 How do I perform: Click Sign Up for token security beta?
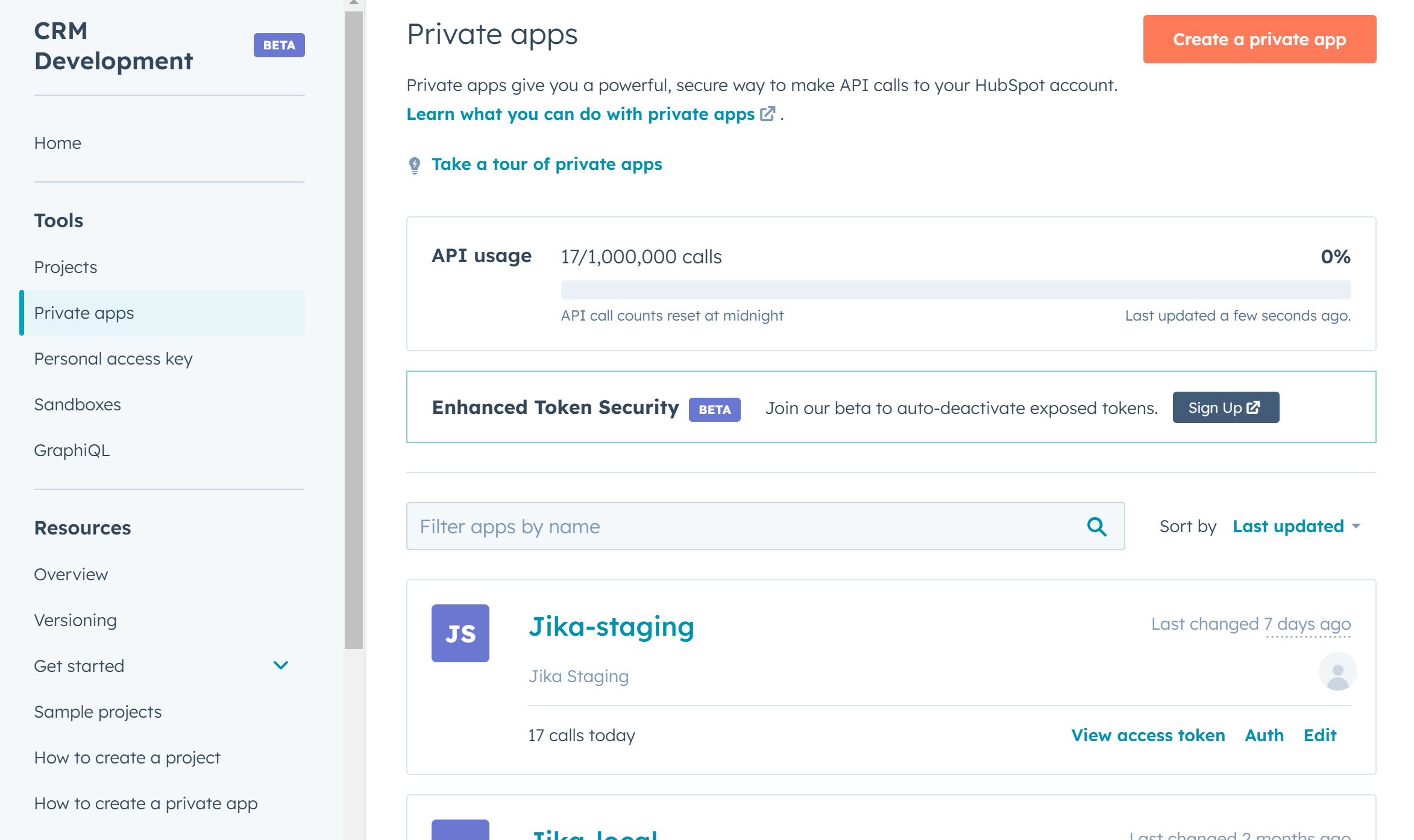coord(1226,407)
